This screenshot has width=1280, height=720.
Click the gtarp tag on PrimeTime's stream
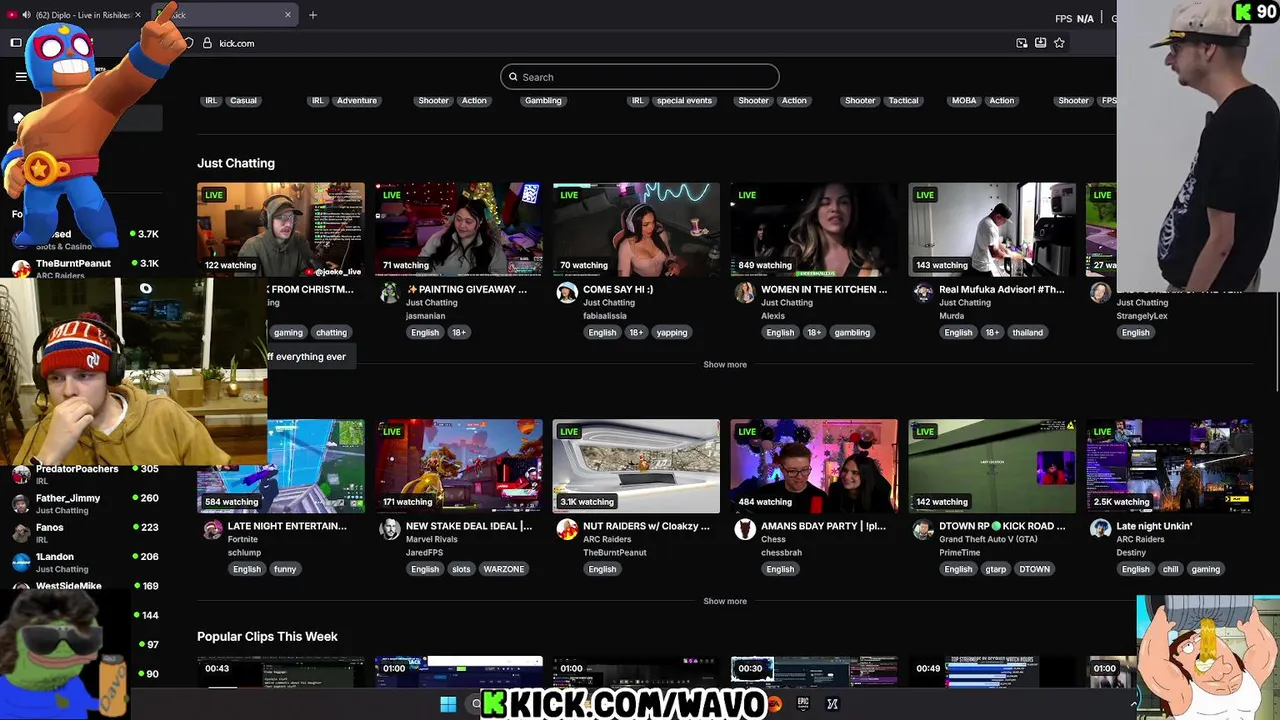[x=996, y=569]
